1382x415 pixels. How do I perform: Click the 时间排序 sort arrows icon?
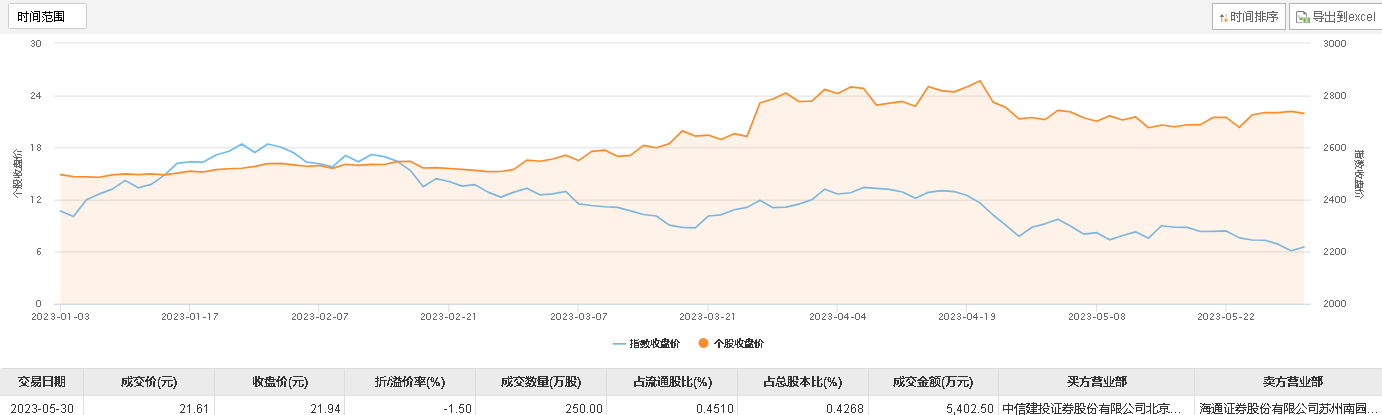click(x=1222, y=17)
